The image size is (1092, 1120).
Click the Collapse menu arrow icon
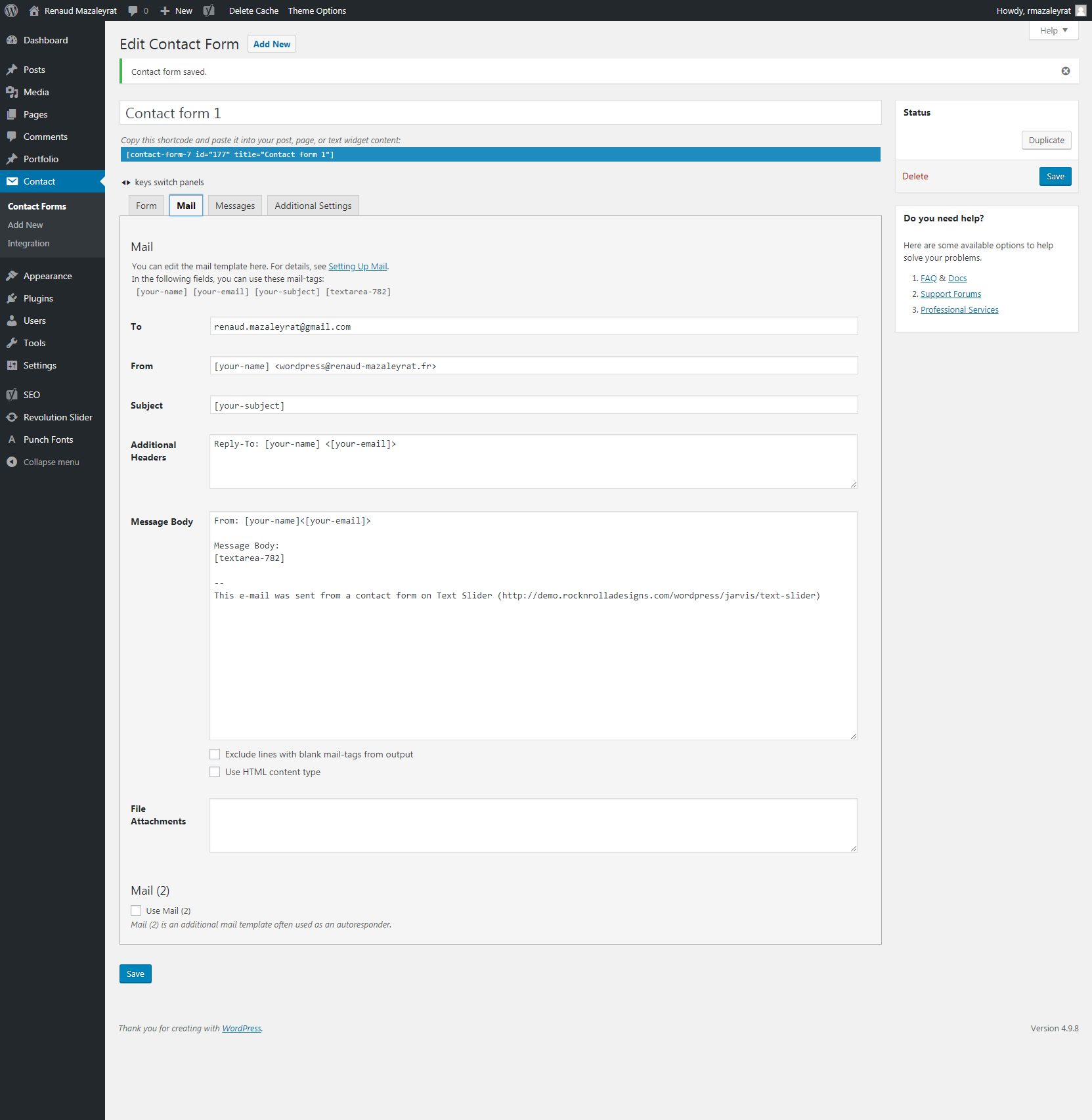tap(12, 462)
